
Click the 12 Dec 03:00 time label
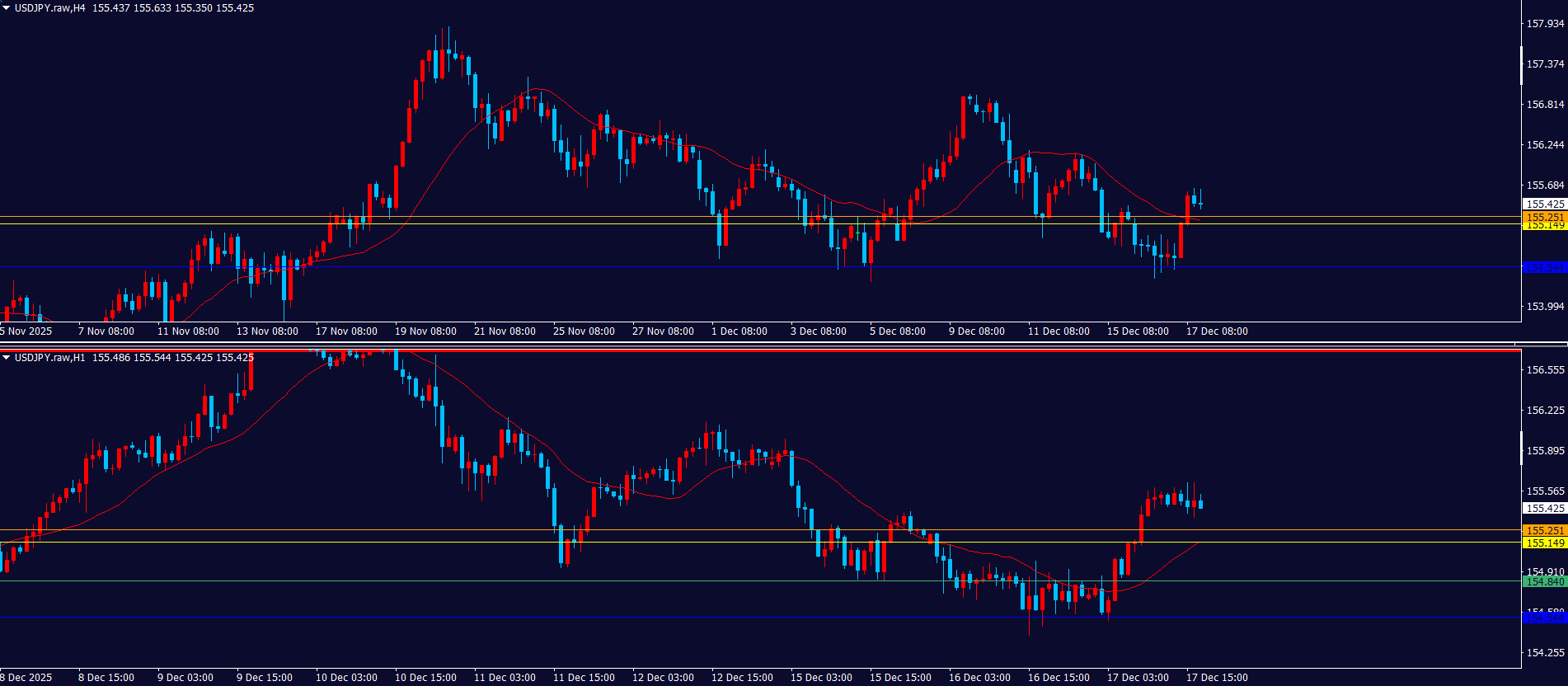[x=663, y=678]
